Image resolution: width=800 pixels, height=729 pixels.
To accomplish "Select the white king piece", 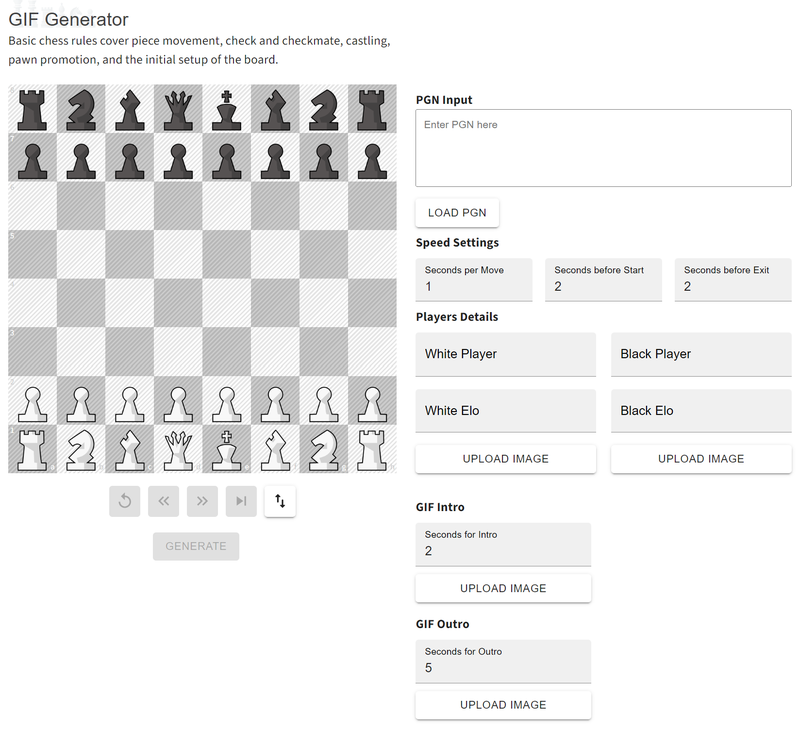I will (x=227, y=449).
